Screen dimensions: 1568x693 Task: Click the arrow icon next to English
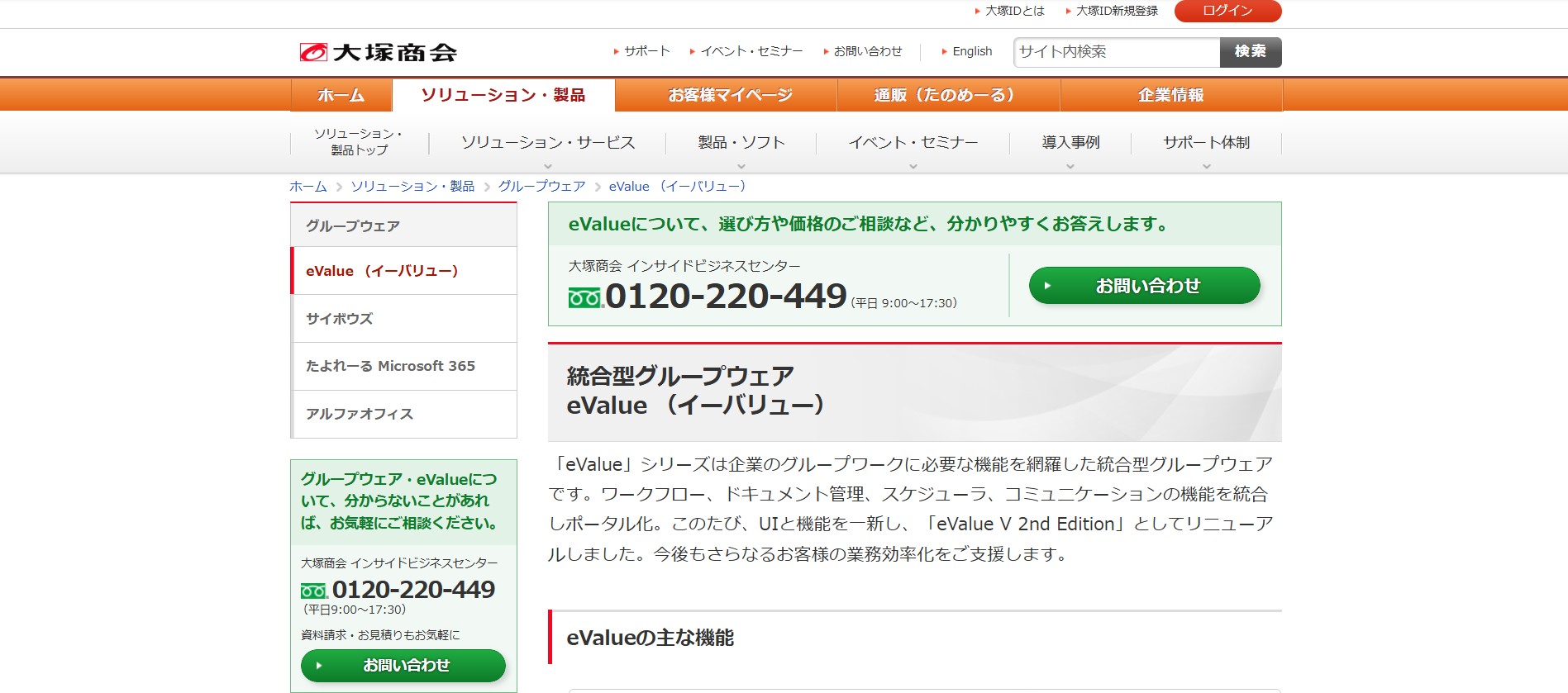[x=945, y=51]
